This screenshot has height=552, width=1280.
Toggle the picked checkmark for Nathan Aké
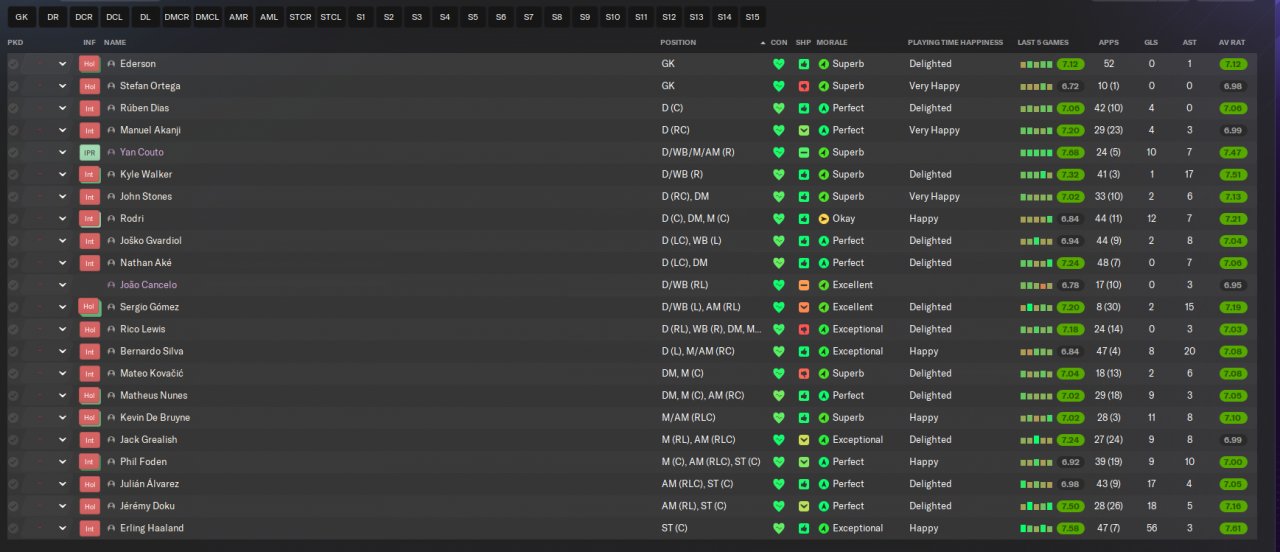pos(13,263)
